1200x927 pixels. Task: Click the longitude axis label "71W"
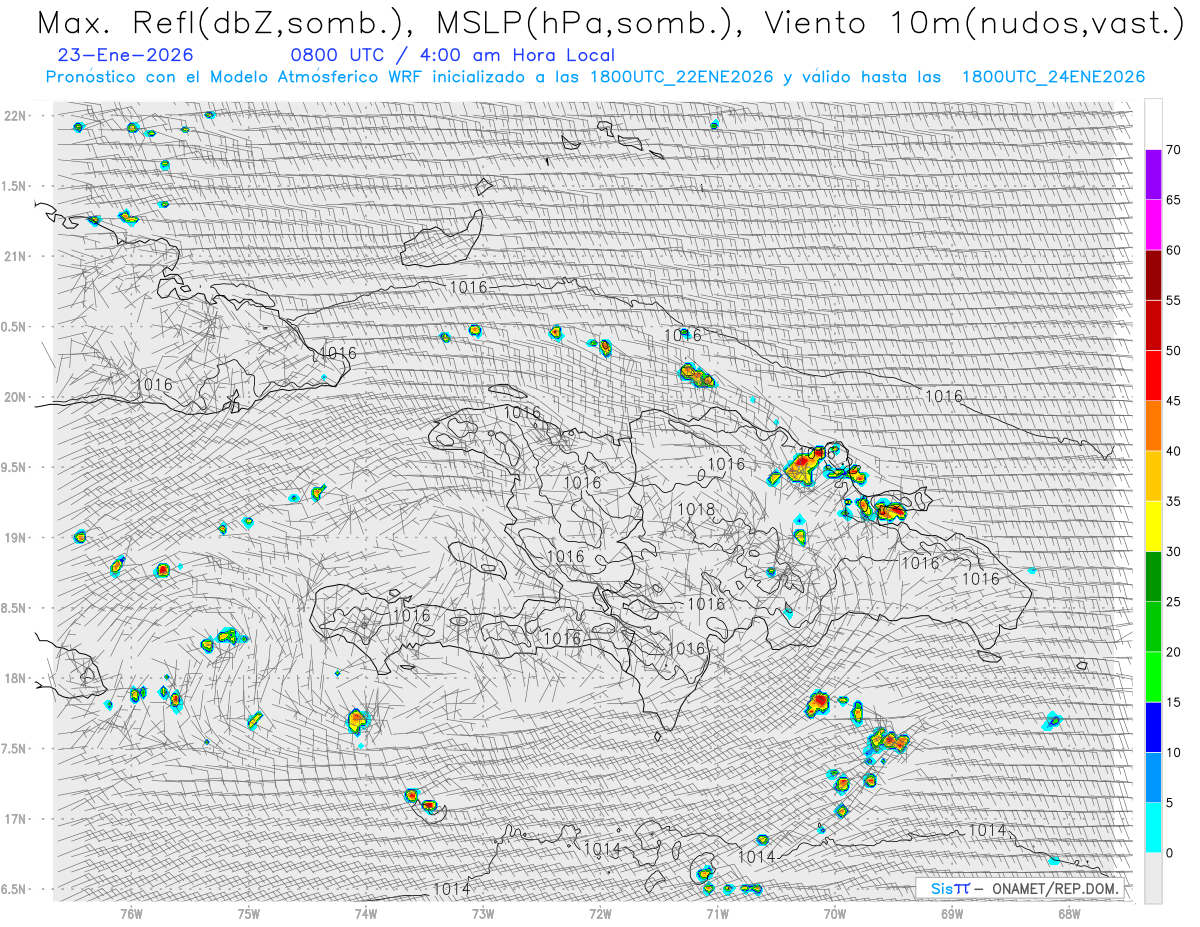click(717, 914)
